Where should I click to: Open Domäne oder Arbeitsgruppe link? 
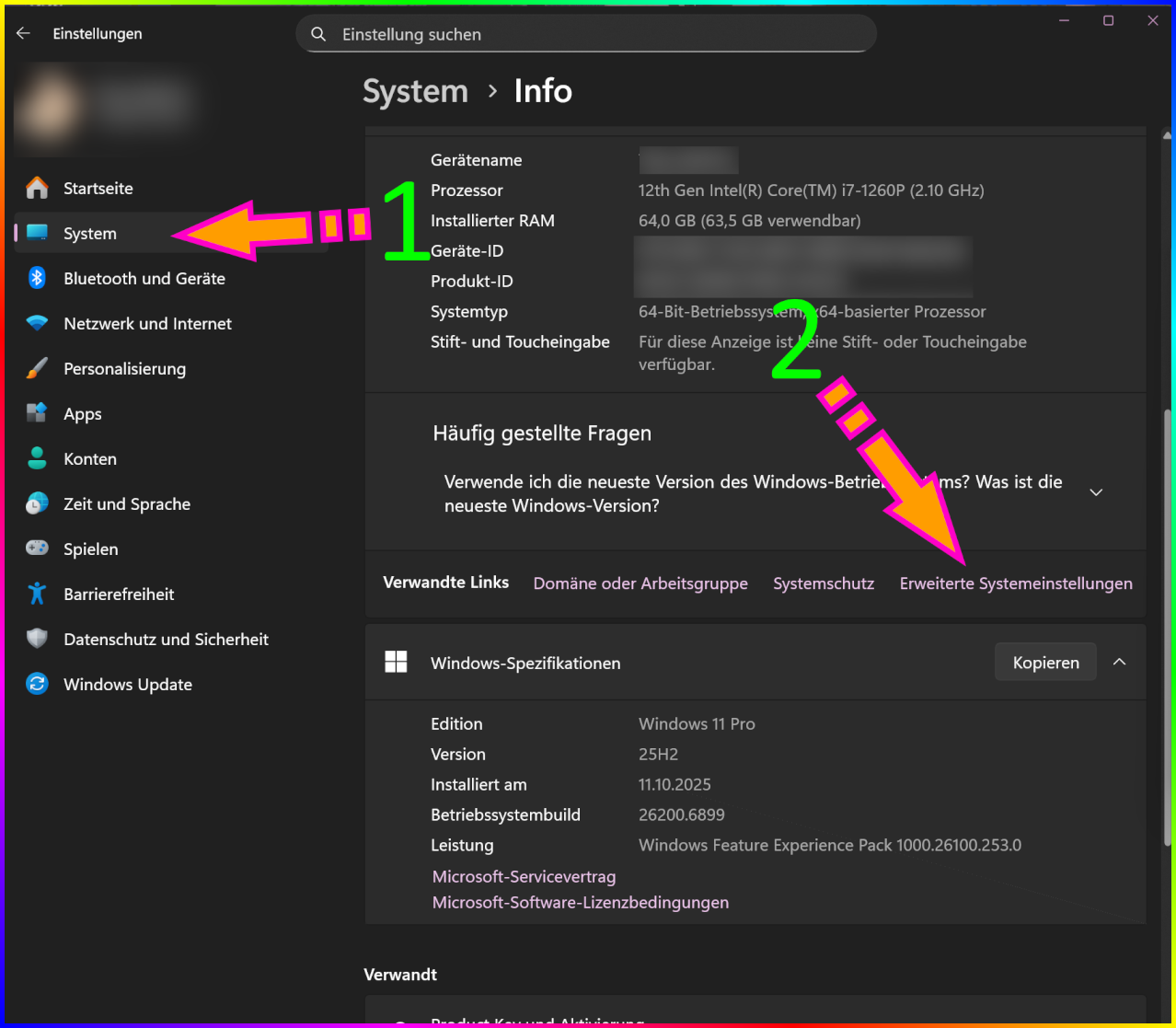[x=640, y=583]
